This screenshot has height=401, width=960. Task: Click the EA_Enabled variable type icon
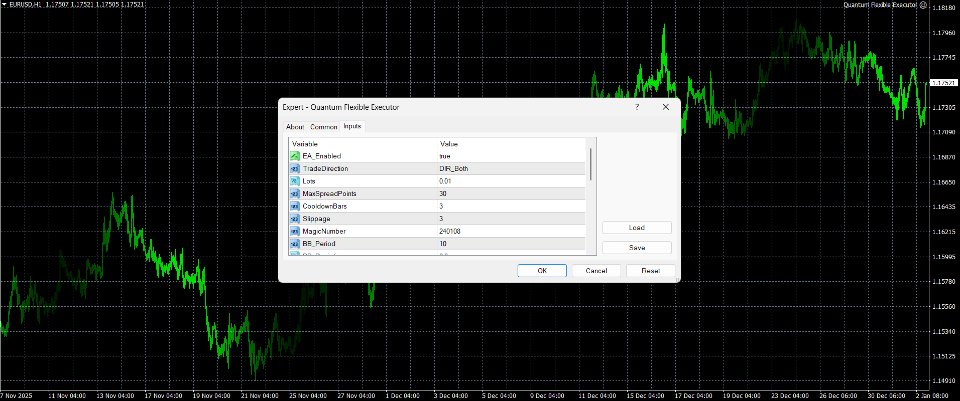point(294,156)
